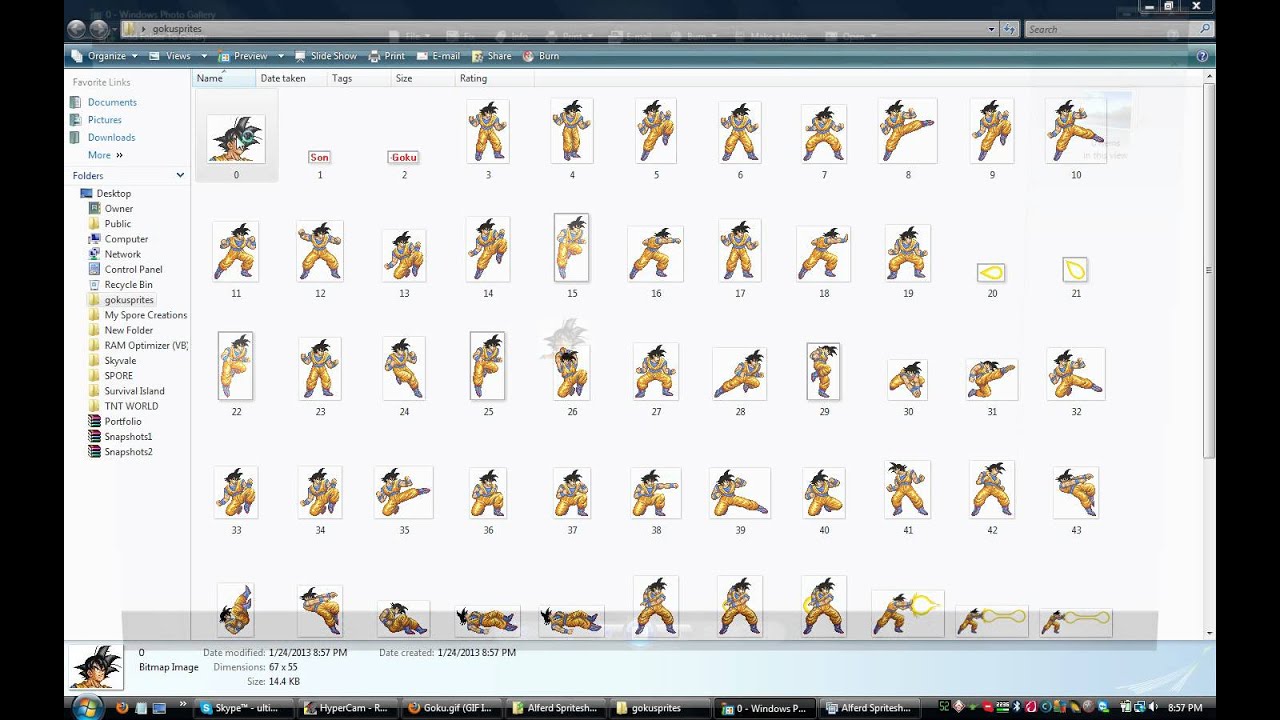Select Computer in the folder tree
Screen dimensions: 1280x720
click(x=118, y=239)
